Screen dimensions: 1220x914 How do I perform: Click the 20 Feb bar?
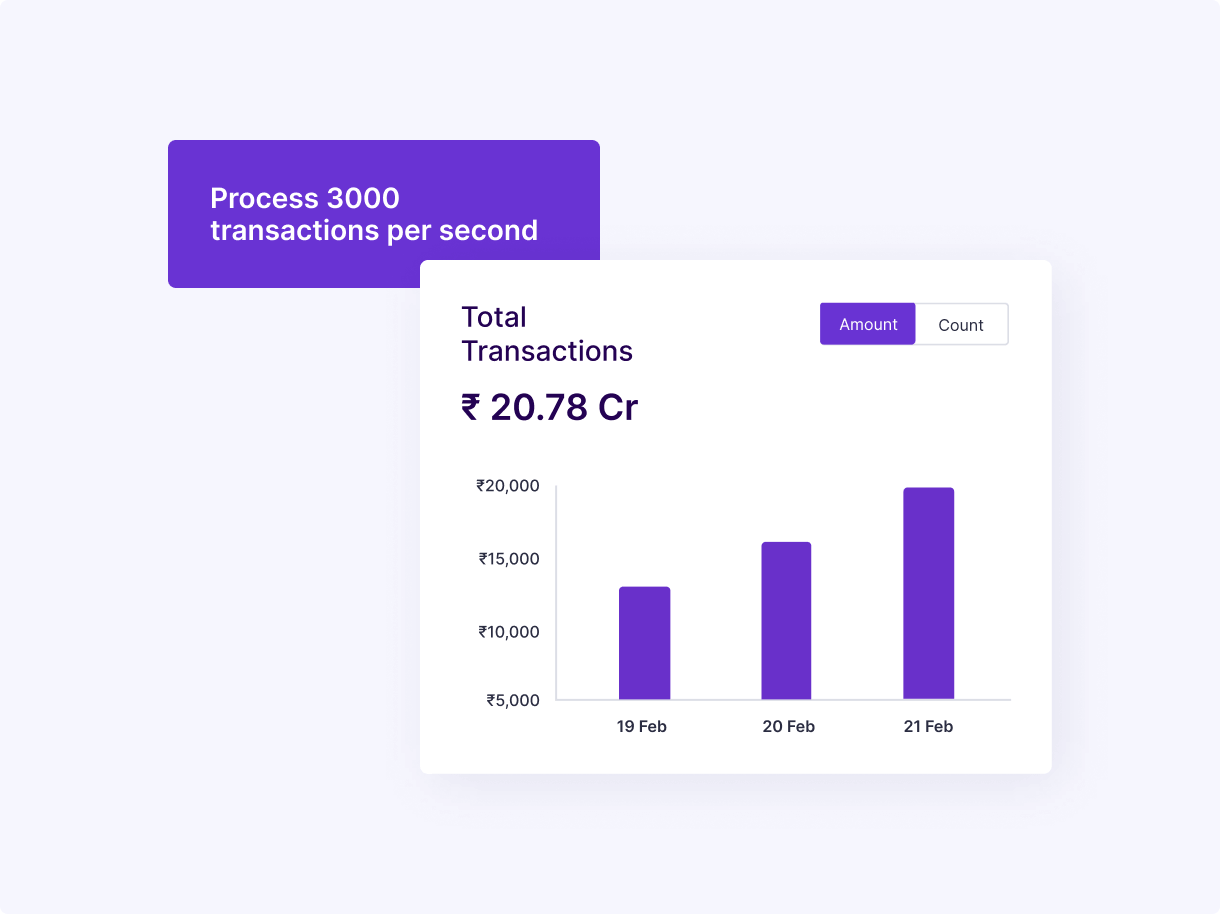pyautogui.click(x=786, y=621)
